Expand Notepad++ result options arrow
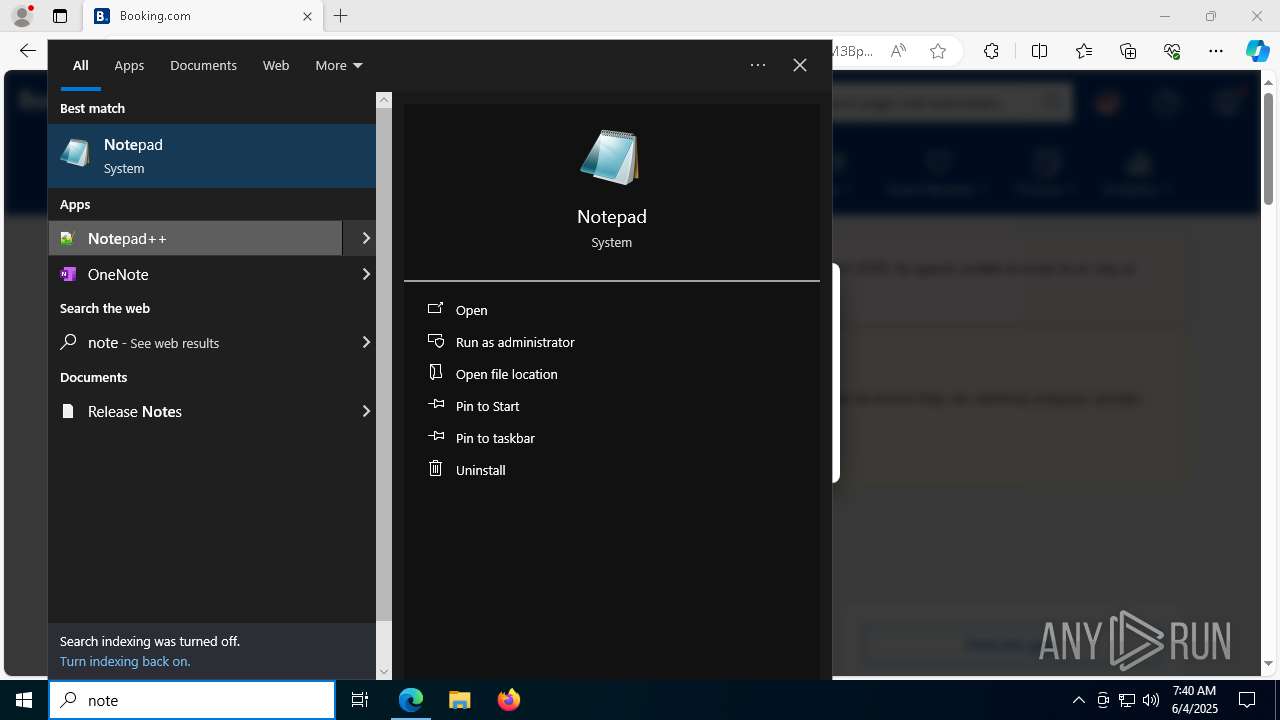Screen dimensions: 1280x720 [x=365, y=238]
